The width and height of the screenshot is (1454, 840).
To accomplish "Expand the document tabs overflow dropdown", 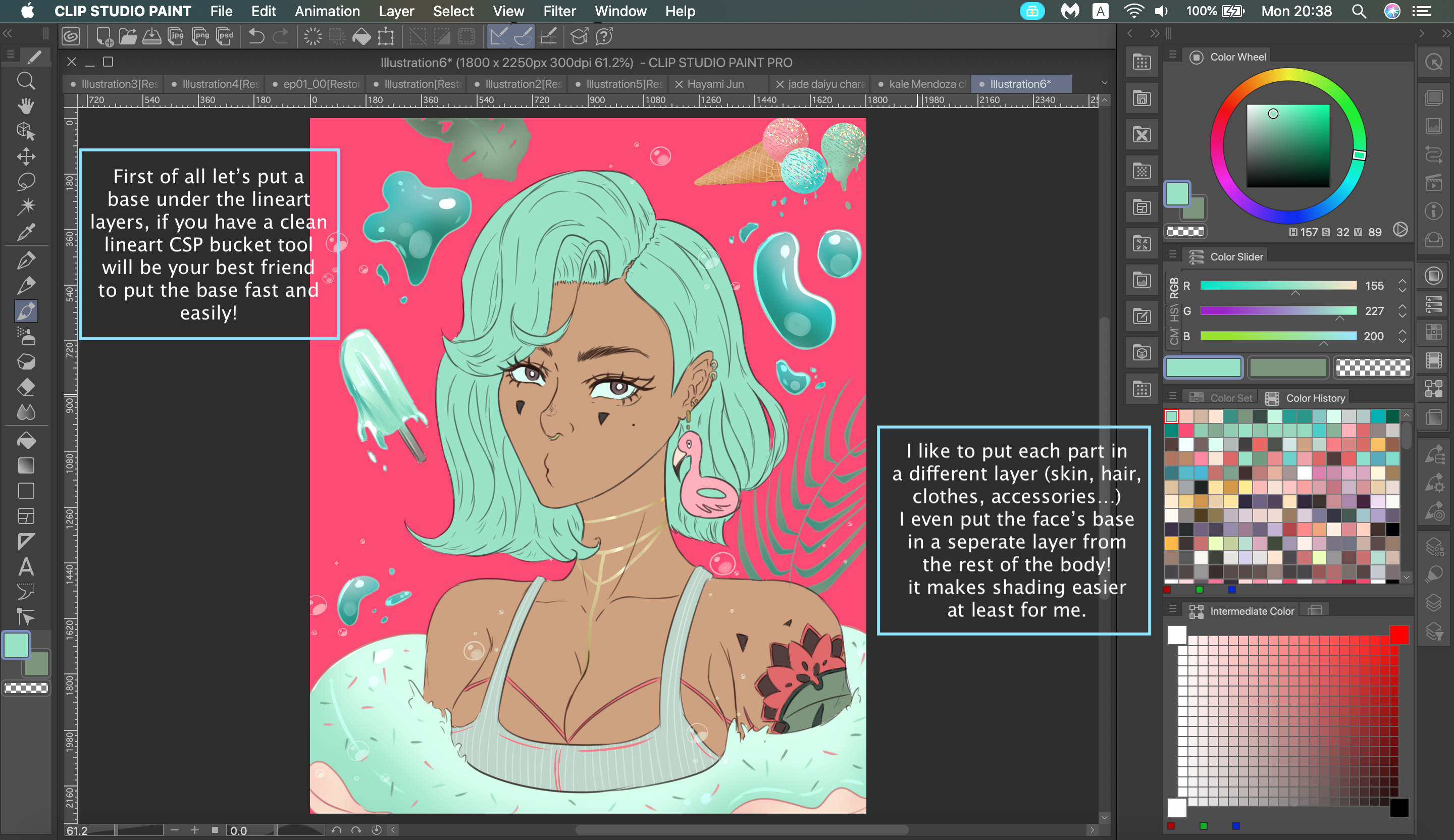I will point(1104,84).
